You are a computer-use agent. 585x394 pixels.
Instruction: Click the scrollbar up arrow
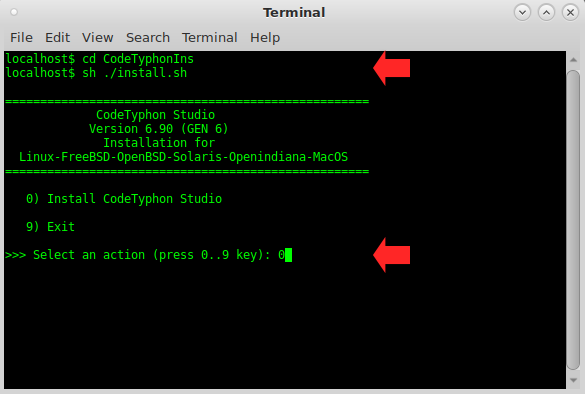(573, 60)
